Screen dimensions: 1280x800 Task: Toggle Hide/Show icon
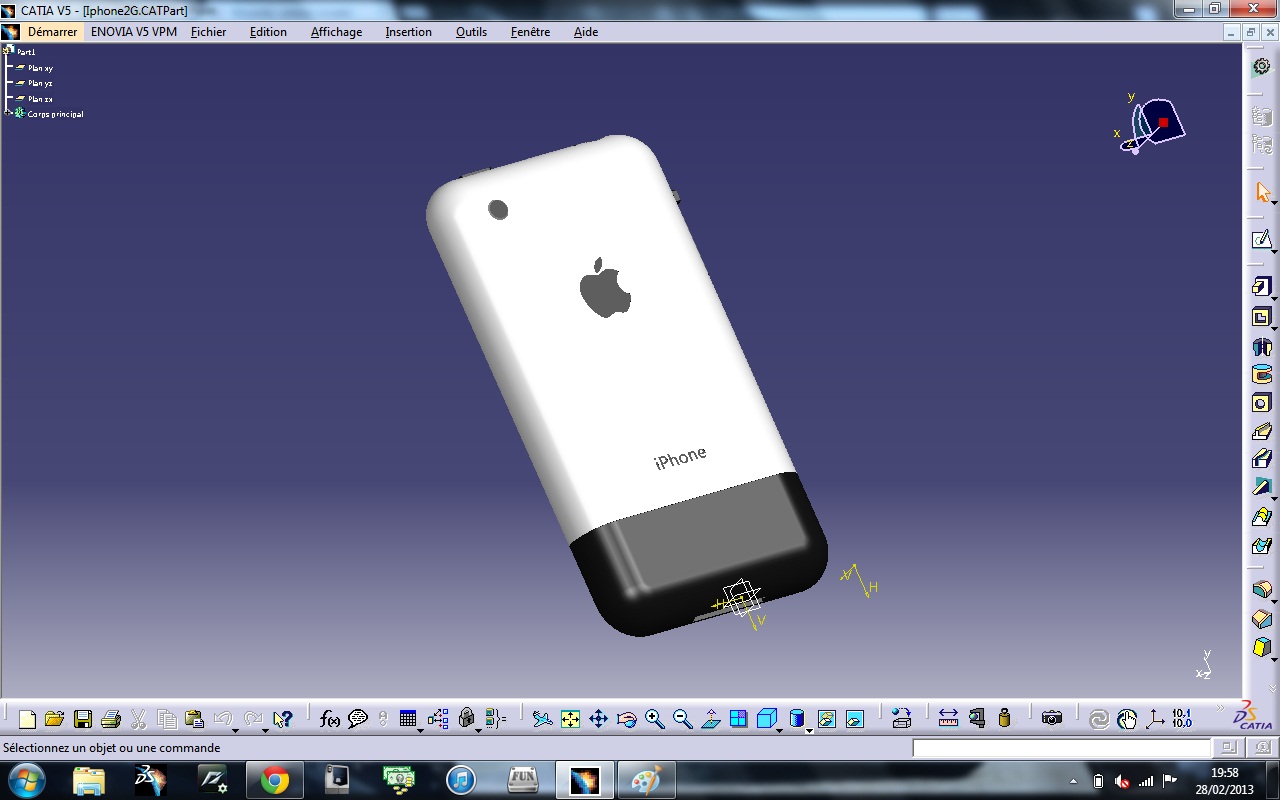[x=827, y=719]
